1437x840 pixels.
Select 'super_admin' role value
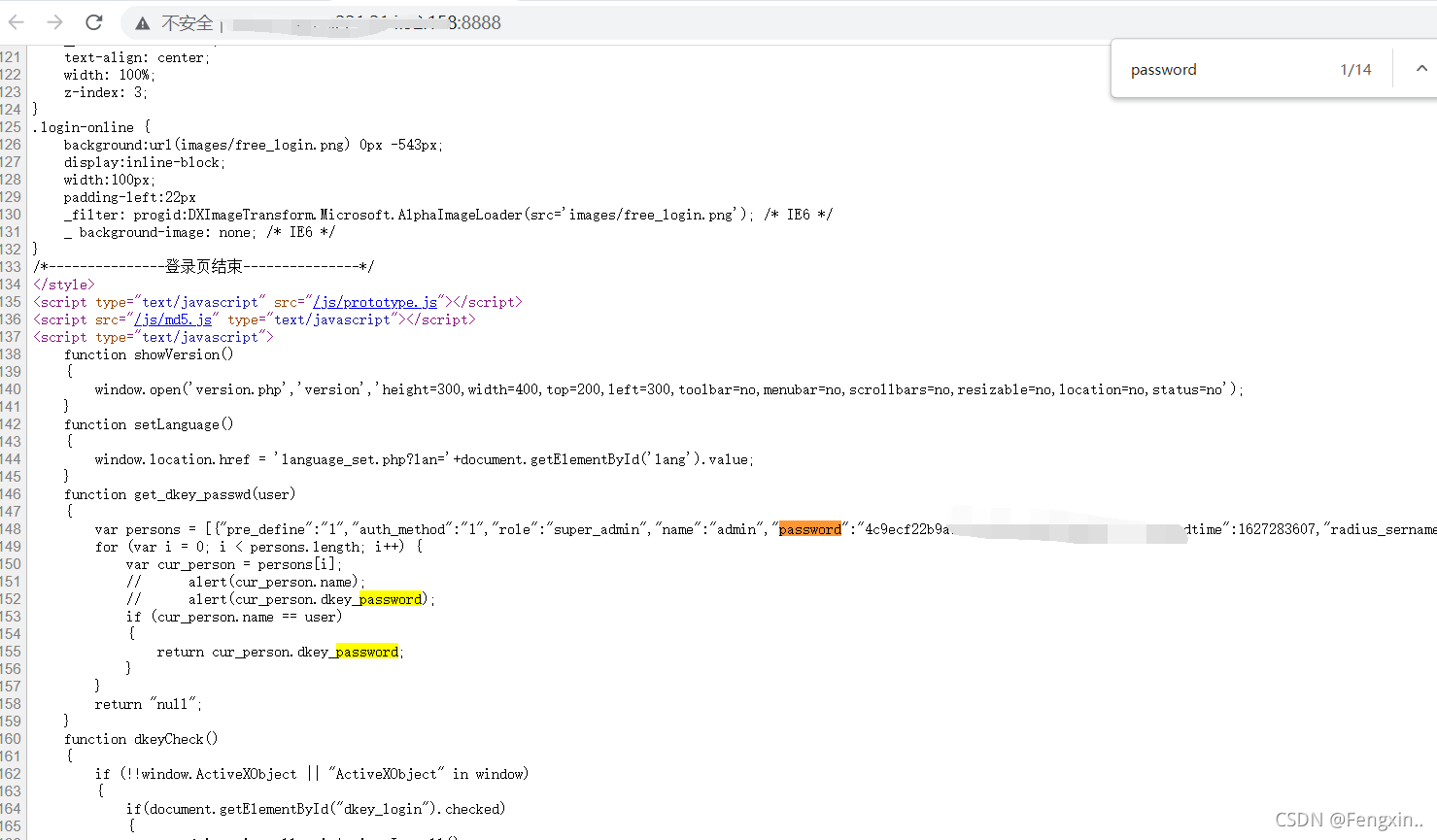click(597, 529)
